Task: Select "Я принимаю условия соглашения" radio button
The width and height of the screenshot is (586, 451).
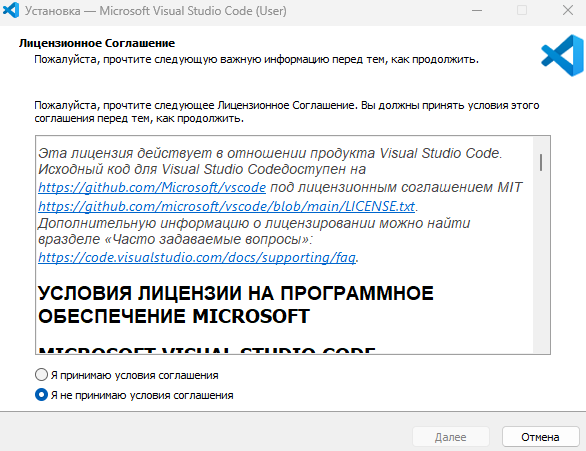Action: [x=41, y=375]
